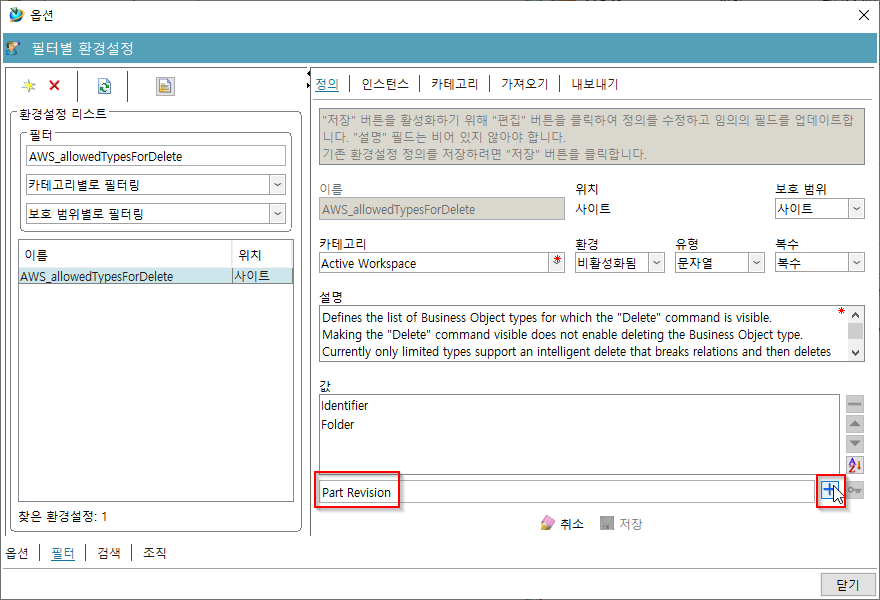880x600 pixels.
Task: Click the report document icon in toolbar
Action: pyautogui.click(x=165, y=86)
